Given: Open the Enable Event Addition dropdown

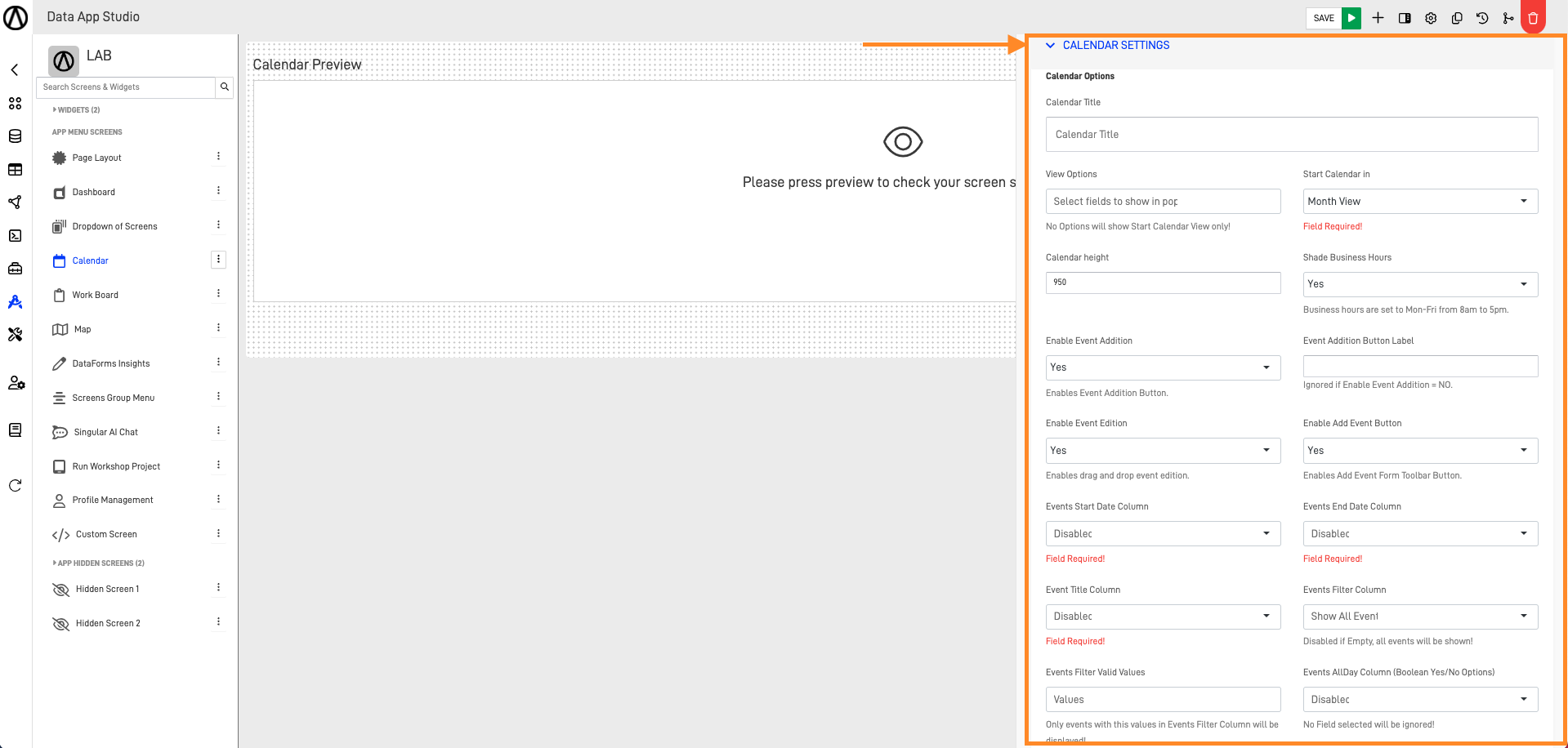Looking at the screenshot, I should click(1163, 367).
